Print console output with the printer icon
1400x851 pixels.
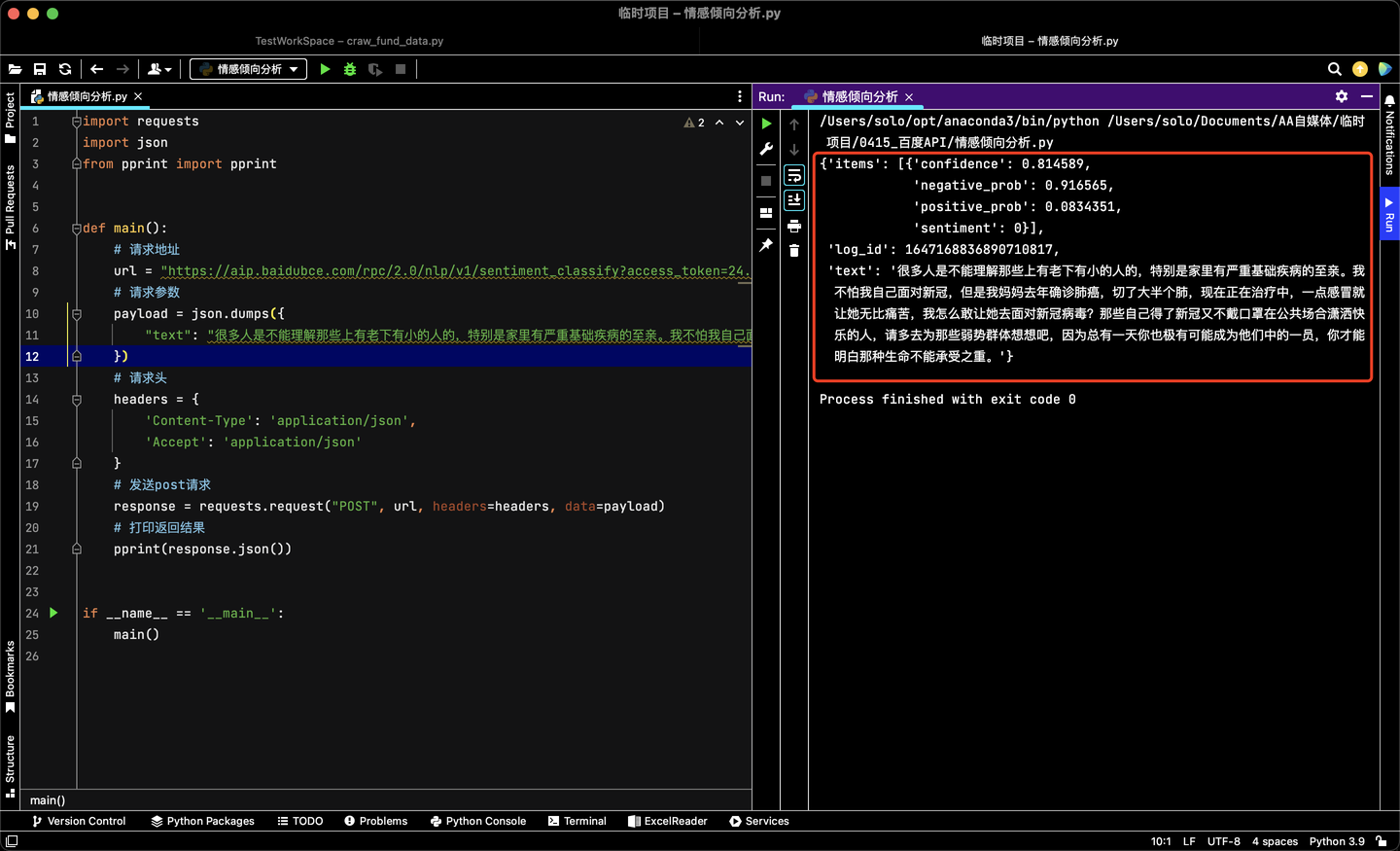(x=794, y=226)
